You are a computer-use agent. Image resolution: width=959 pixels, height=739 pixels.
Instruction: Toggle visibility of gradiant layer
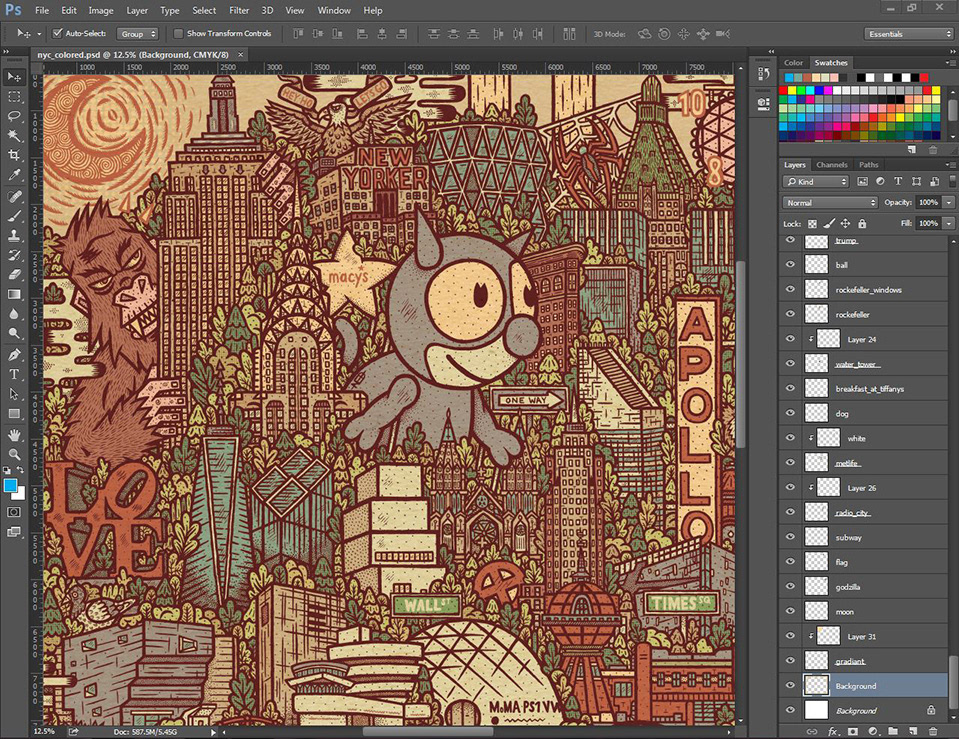coord(790,661)
